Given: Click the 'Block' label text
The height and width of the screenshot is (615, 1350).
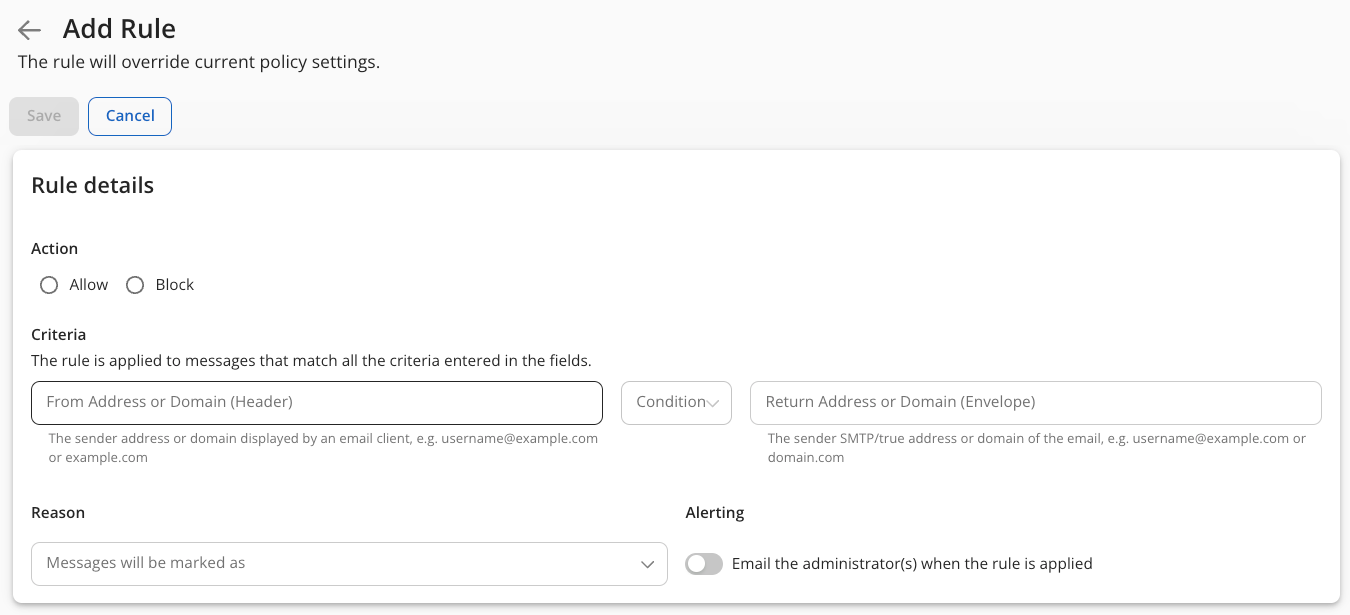Looking at the screenshot, I should pyautogui.click(x=175, y=285).
